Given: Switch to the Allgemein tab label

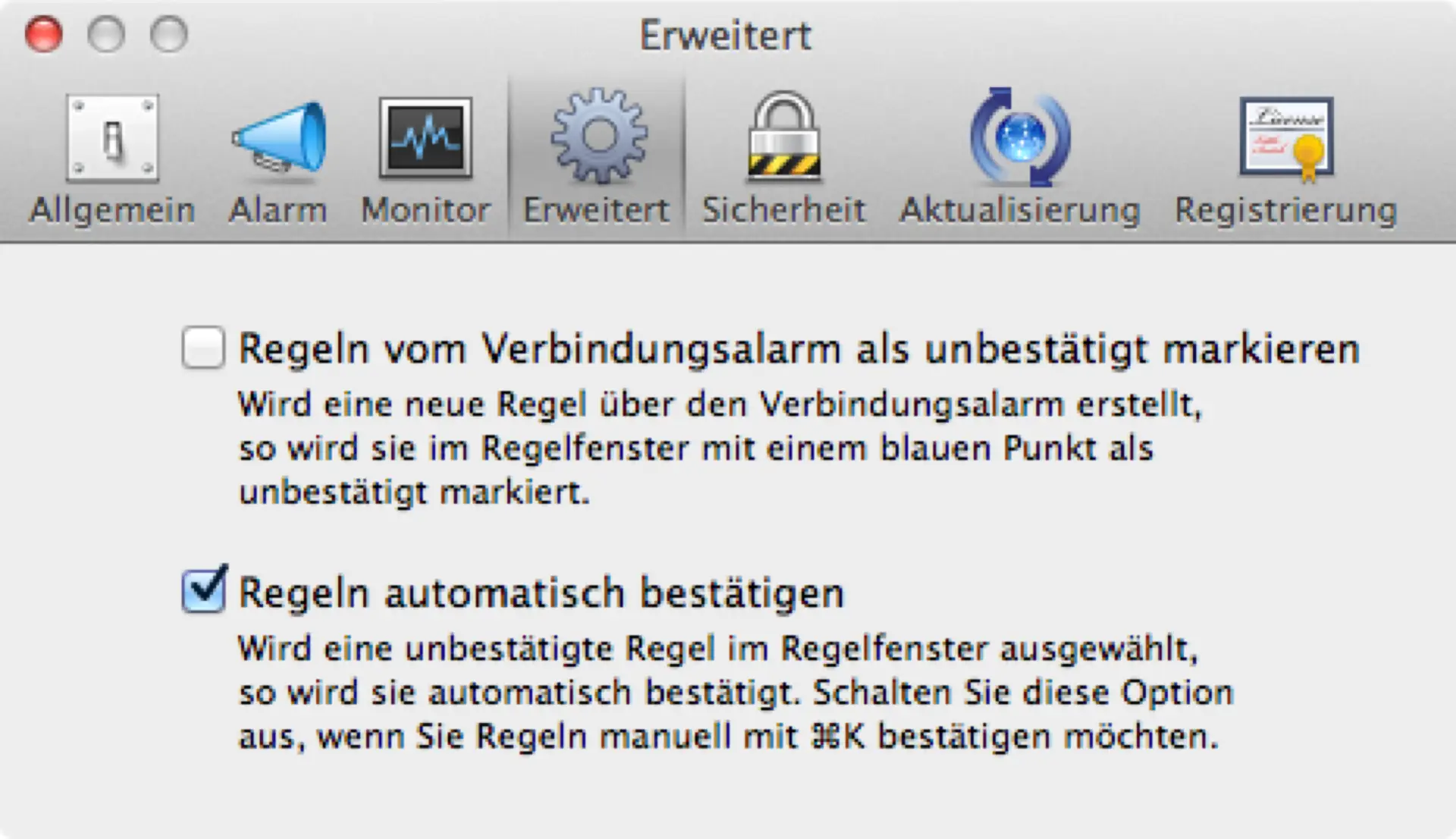Looking at the screenshot, I should (x=112, y=210).
